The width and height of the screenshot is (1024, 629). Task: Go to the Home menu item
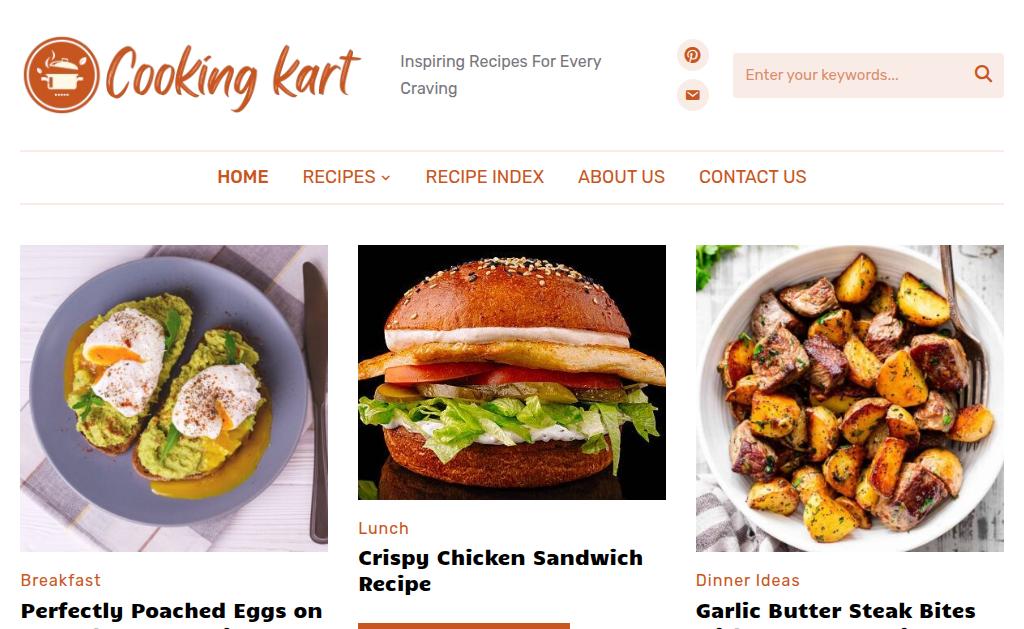tap(243, 177)
